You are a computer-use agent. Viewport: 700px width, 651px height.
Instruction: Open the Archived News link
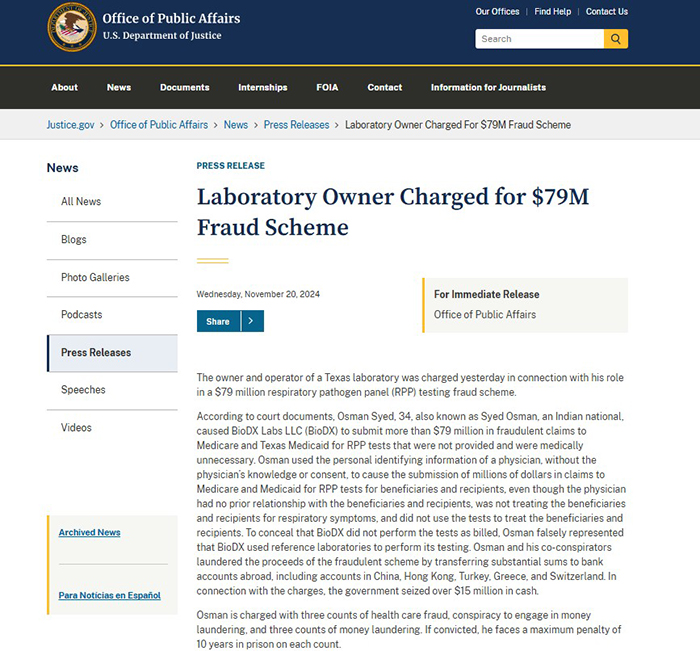click(x=89, y=532)
